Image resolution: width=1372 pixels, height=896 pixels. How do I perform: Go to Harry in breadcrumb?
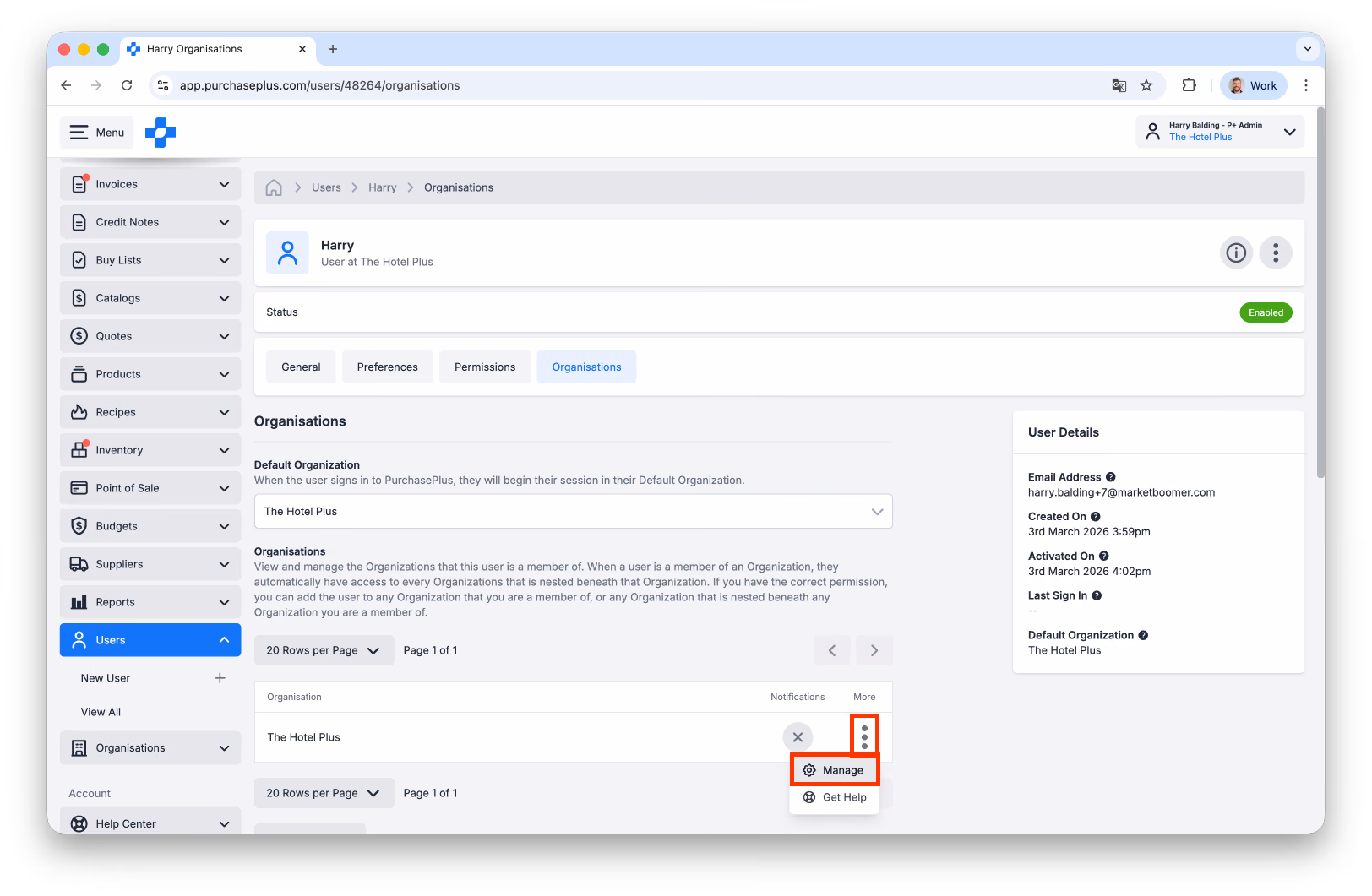(382, 187)
